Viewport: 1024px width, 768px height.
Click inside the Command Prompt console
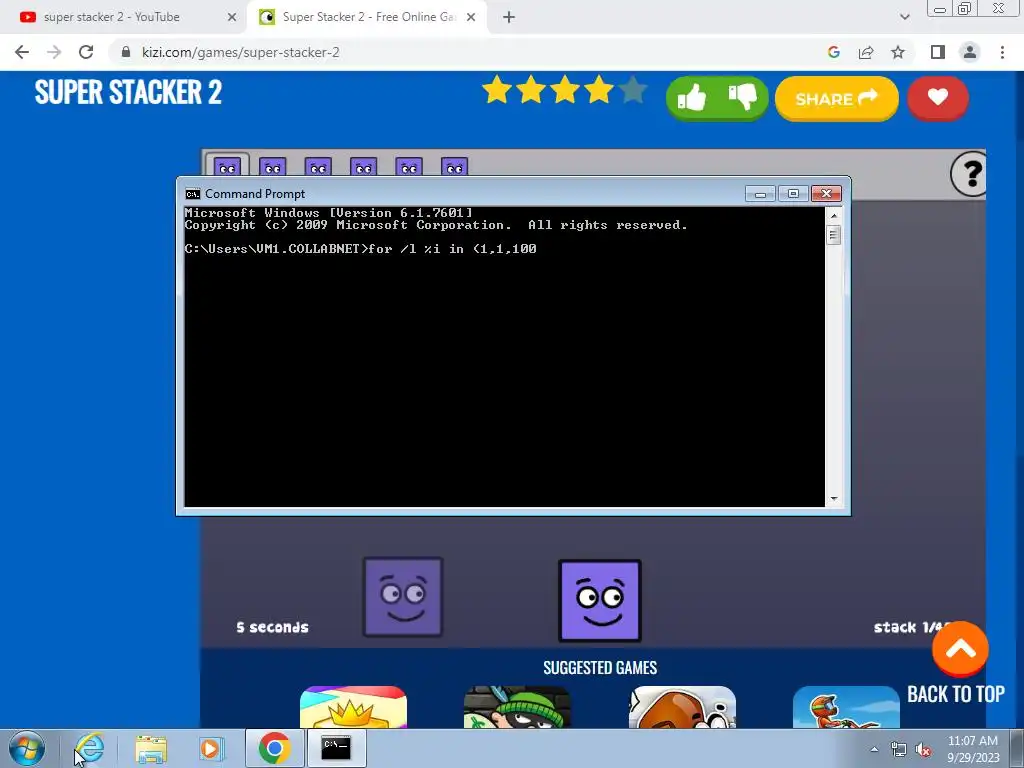click(x=504, y=357)
